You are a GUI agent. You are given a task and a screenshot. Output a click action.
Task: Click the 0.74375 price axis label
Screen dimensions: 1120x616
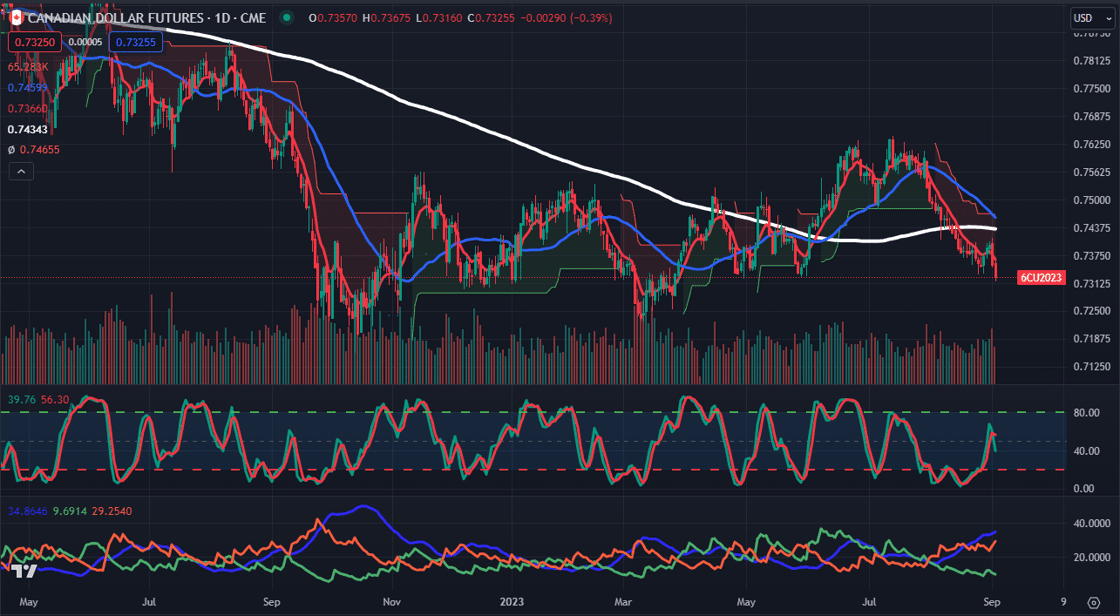(1090, 228)
